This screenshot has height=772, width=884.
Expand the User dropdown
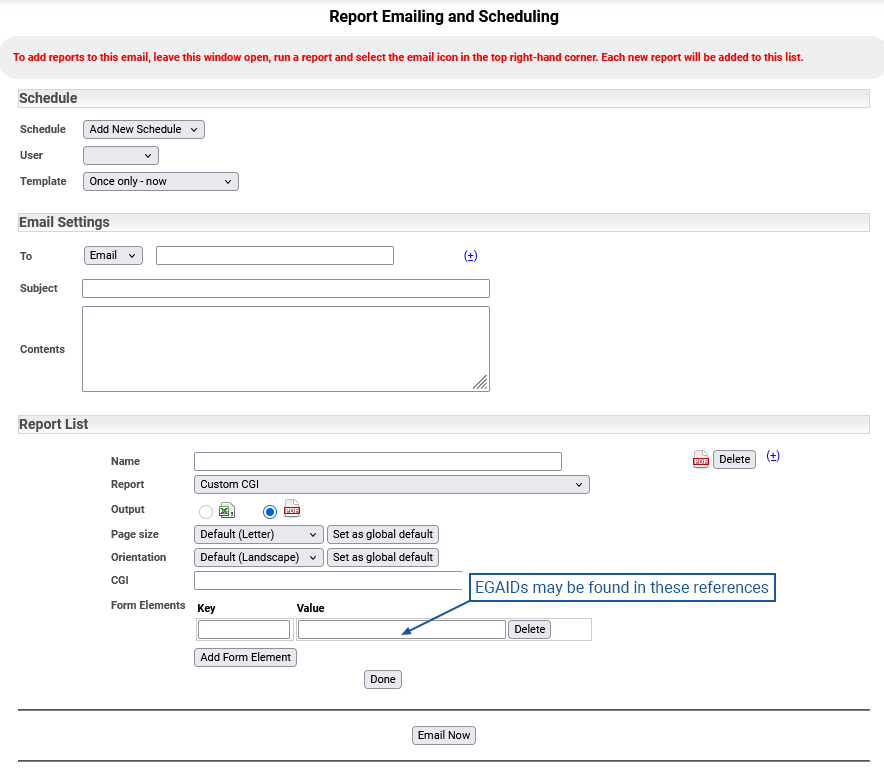[121, 155]
